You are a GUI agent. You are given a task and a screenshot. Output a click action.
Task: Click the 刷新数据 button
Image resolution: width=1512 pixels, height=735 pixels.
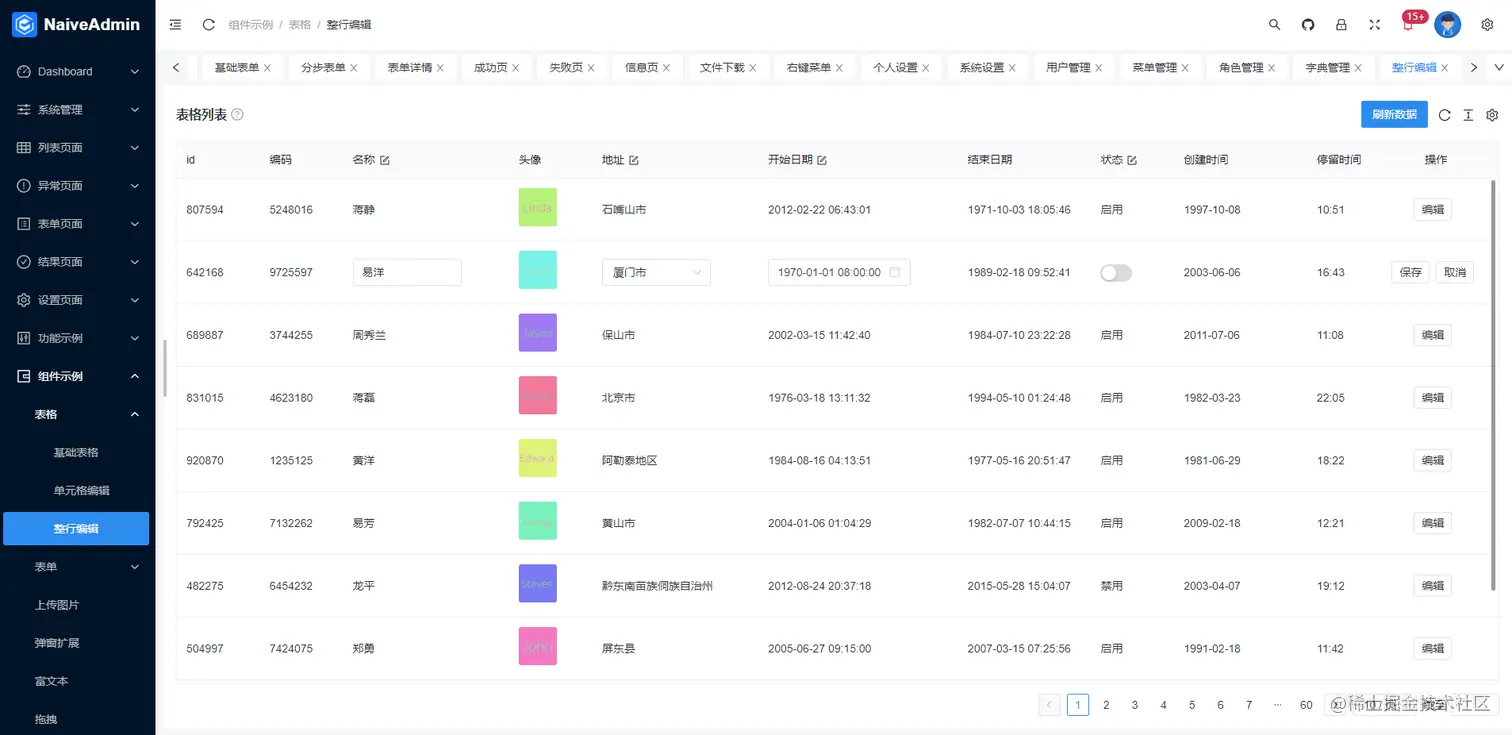(1394, 115)
